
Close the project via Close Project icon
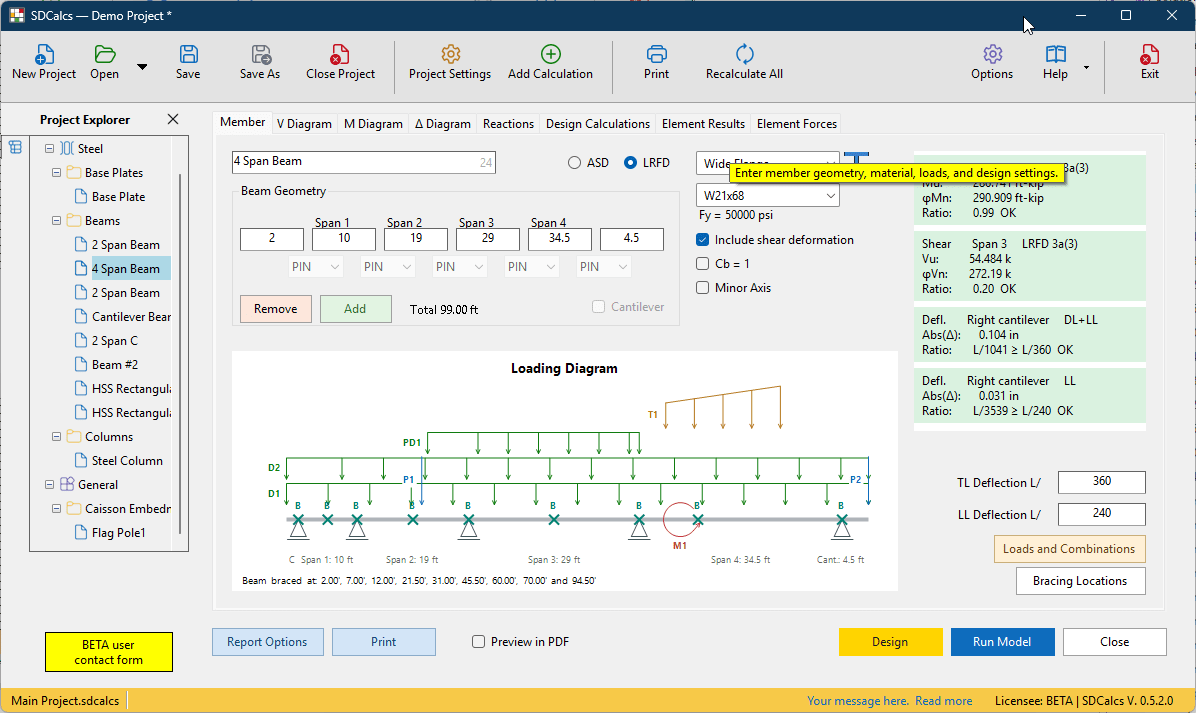(x=340, y=55)
